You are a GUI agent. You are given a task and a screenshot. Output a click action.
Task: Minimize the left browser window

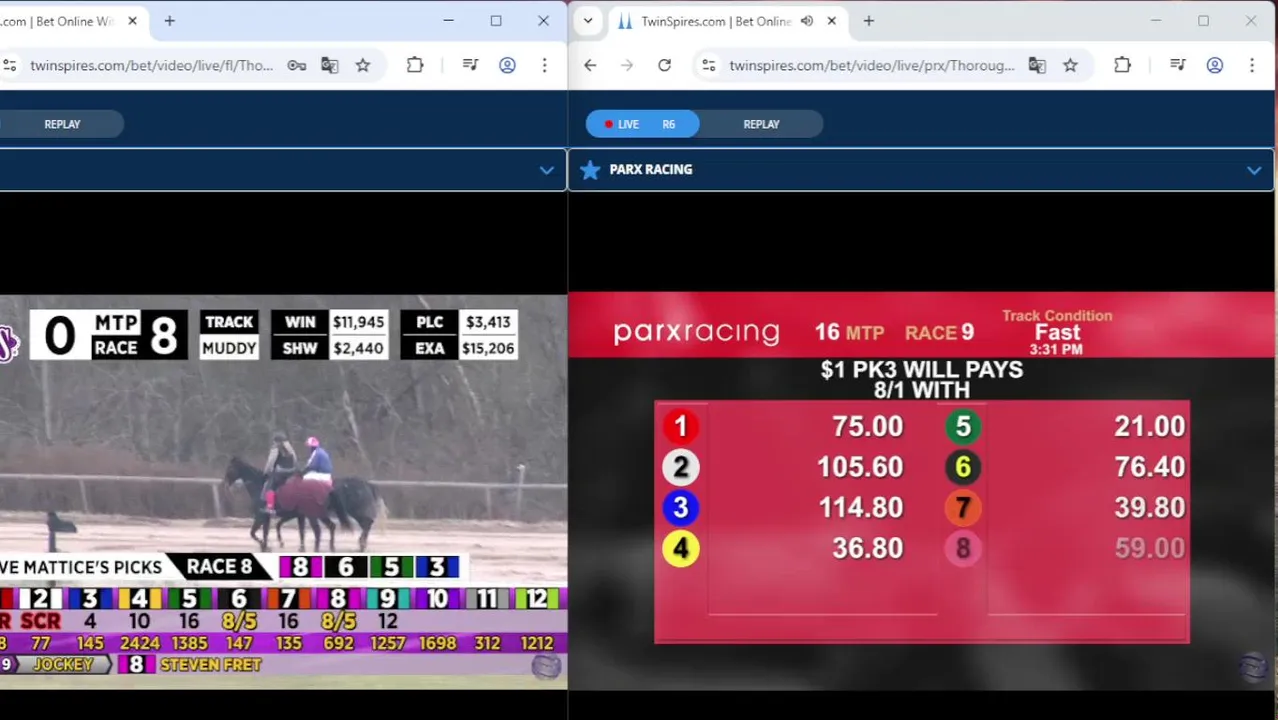tap(448, 20)
